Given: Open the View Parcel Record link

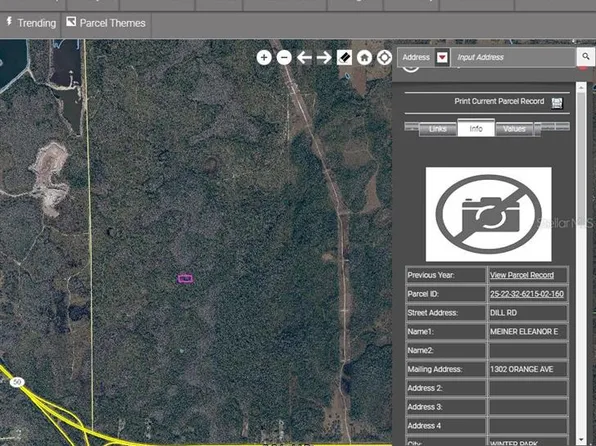Looking at the screenshot, I should pyautogui.click(x=522, y=275).
